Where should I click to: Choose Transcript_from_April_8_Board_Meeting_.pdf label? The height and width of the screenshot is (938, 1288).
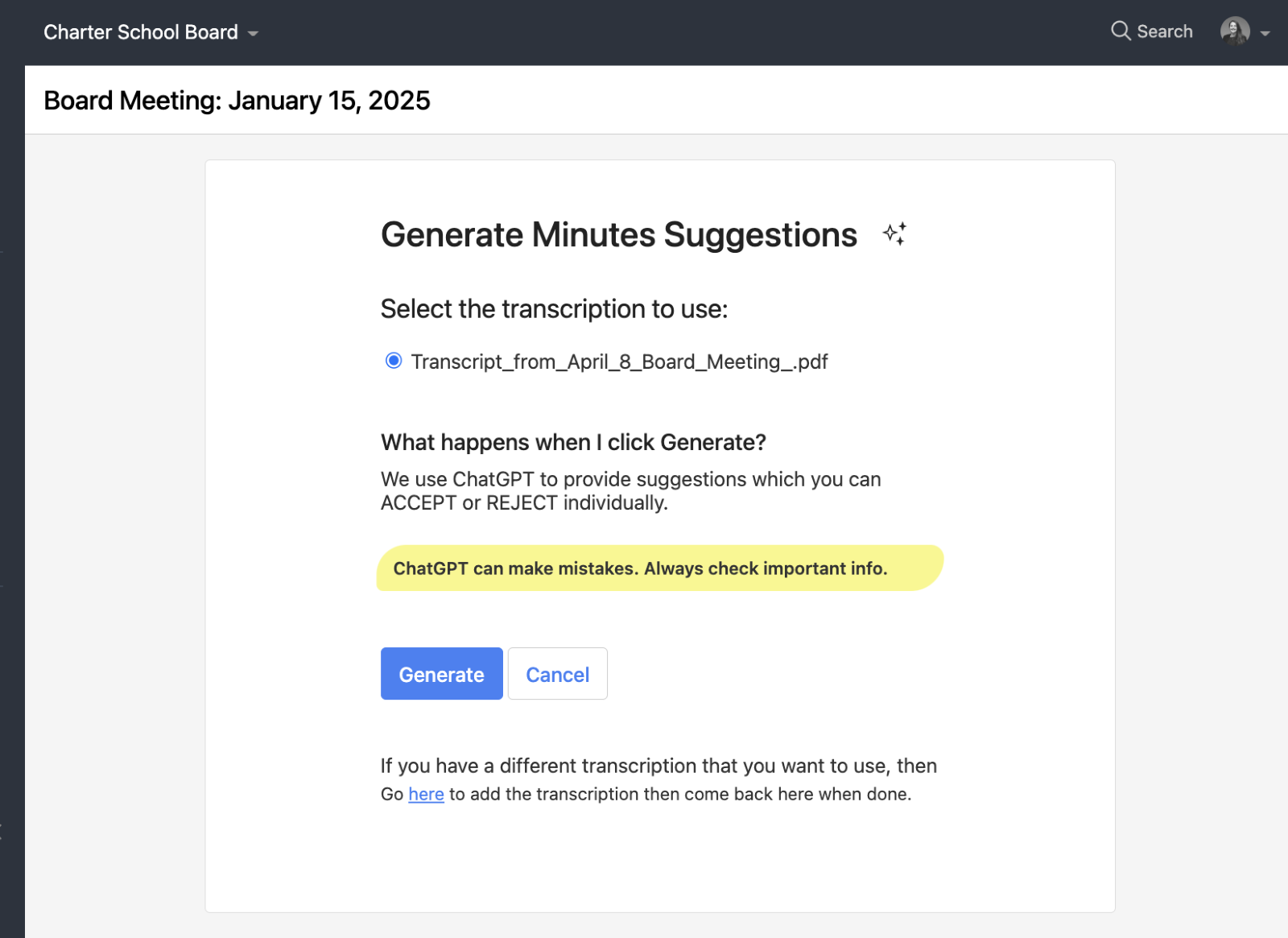(x=619, y=362)
